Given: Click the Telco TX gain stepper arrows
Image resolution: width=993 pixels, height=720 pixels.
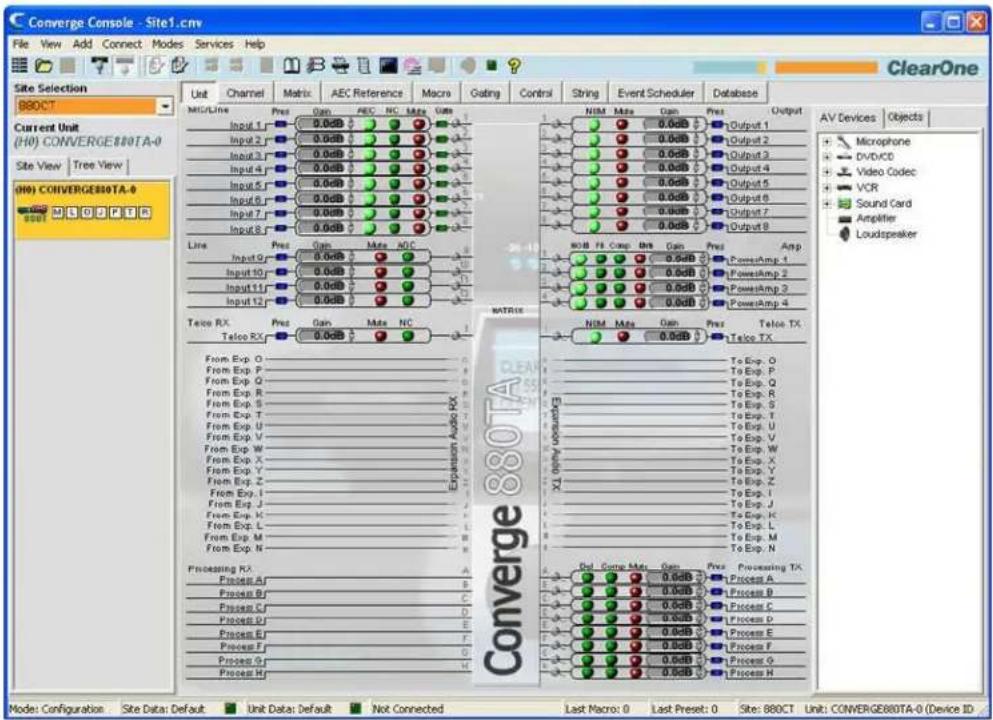Looking at the screenshot, I should click(x=696, y=337).
